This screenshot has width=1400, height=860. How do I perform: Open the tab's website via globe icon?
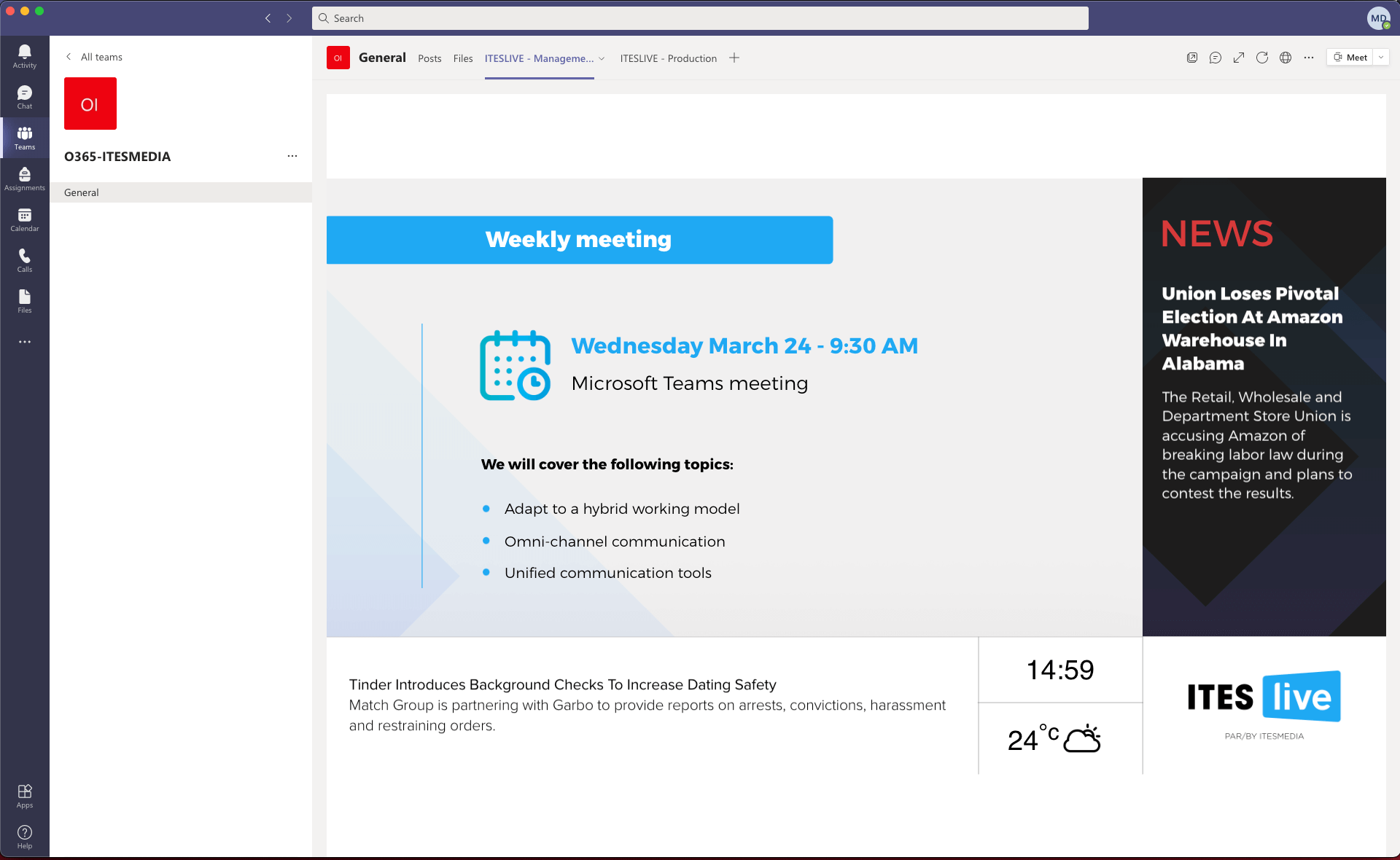pos(1286,58)
